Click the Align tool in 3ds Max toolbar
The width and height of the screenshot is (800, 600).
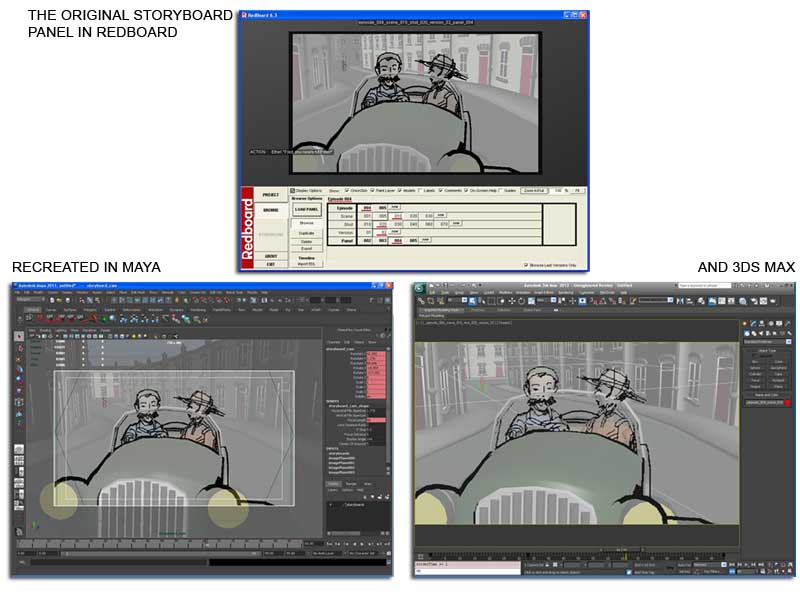(690, 301)
